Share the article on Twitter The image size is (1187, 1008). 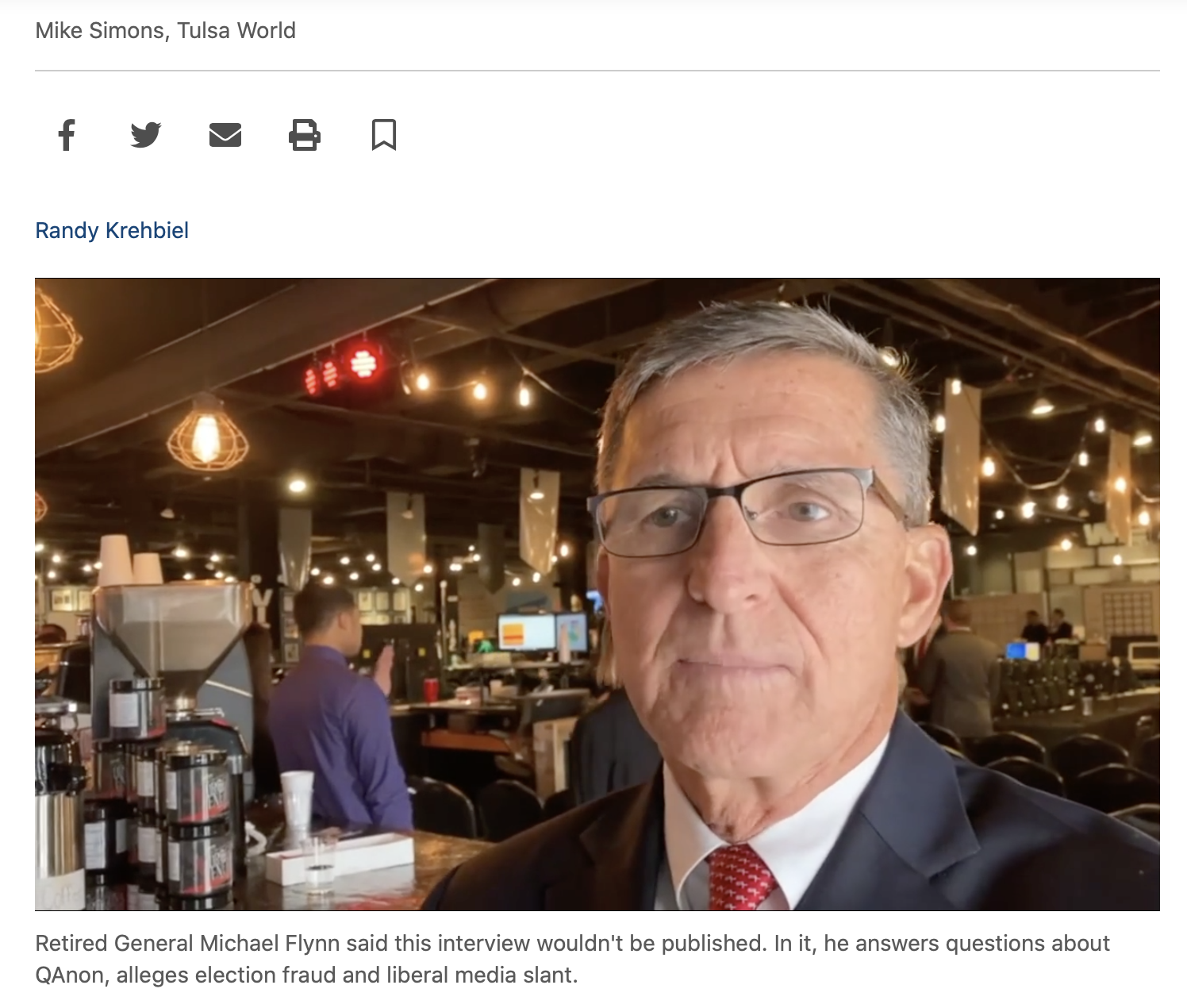point(146,135)
